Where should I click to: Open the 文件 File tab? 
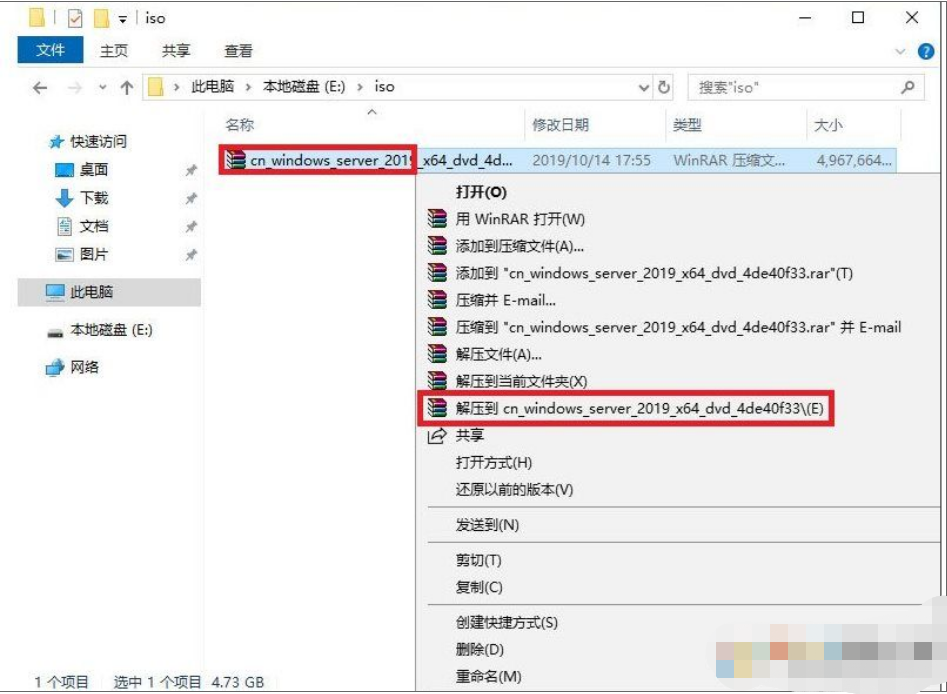[x=50, y=50]
